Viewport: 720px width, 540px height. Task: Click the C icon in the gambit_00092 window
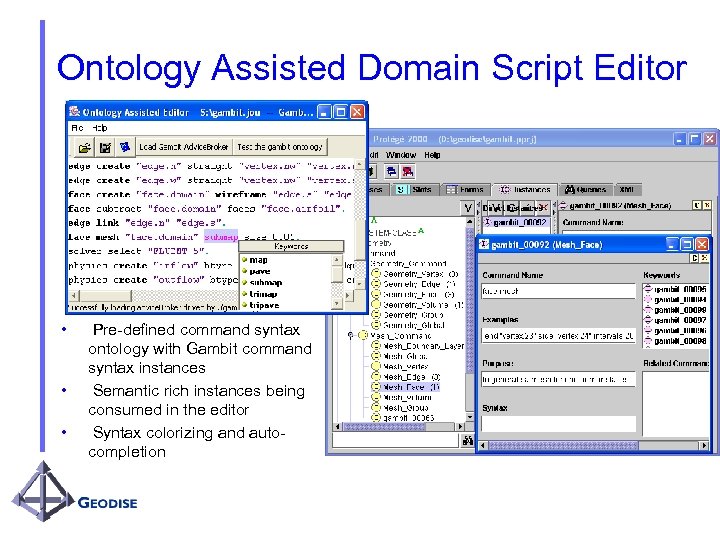695,259
